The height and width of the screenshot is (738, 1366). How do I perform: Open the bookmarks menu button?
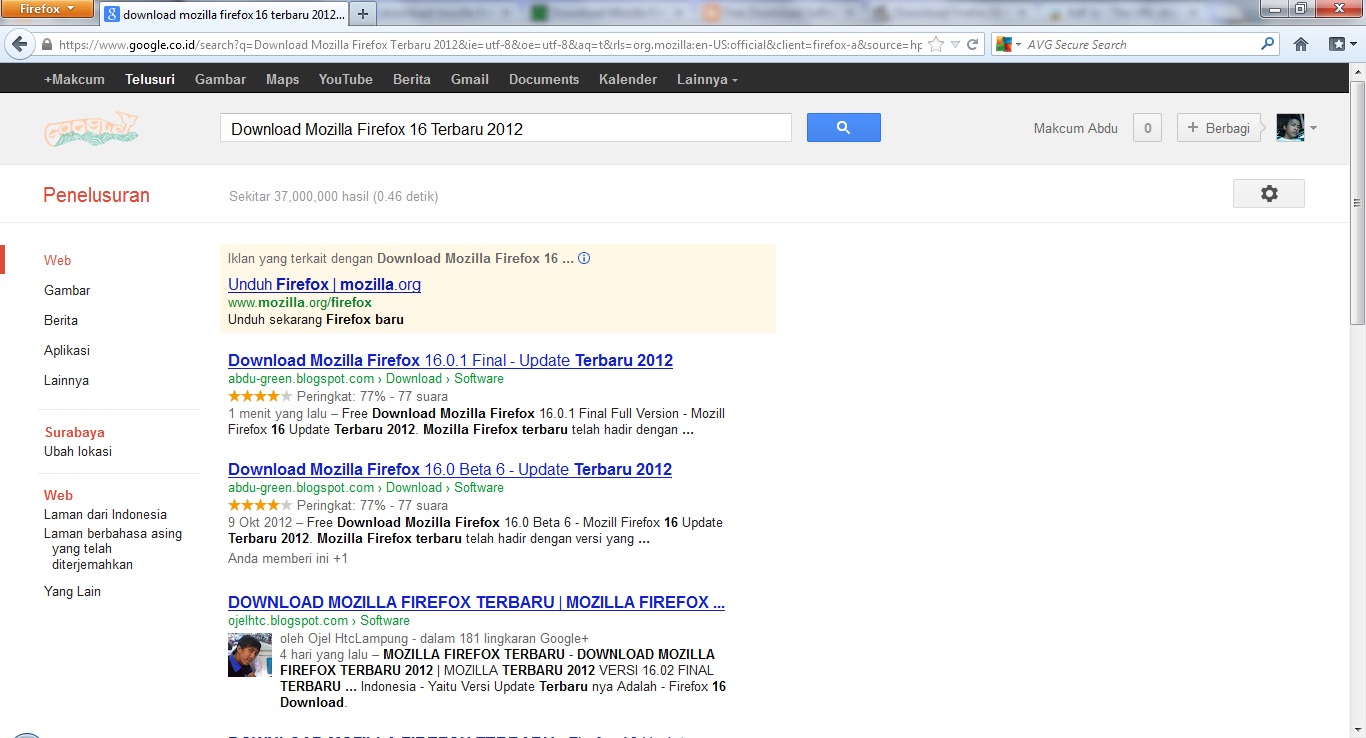[x=1340, y=45]
